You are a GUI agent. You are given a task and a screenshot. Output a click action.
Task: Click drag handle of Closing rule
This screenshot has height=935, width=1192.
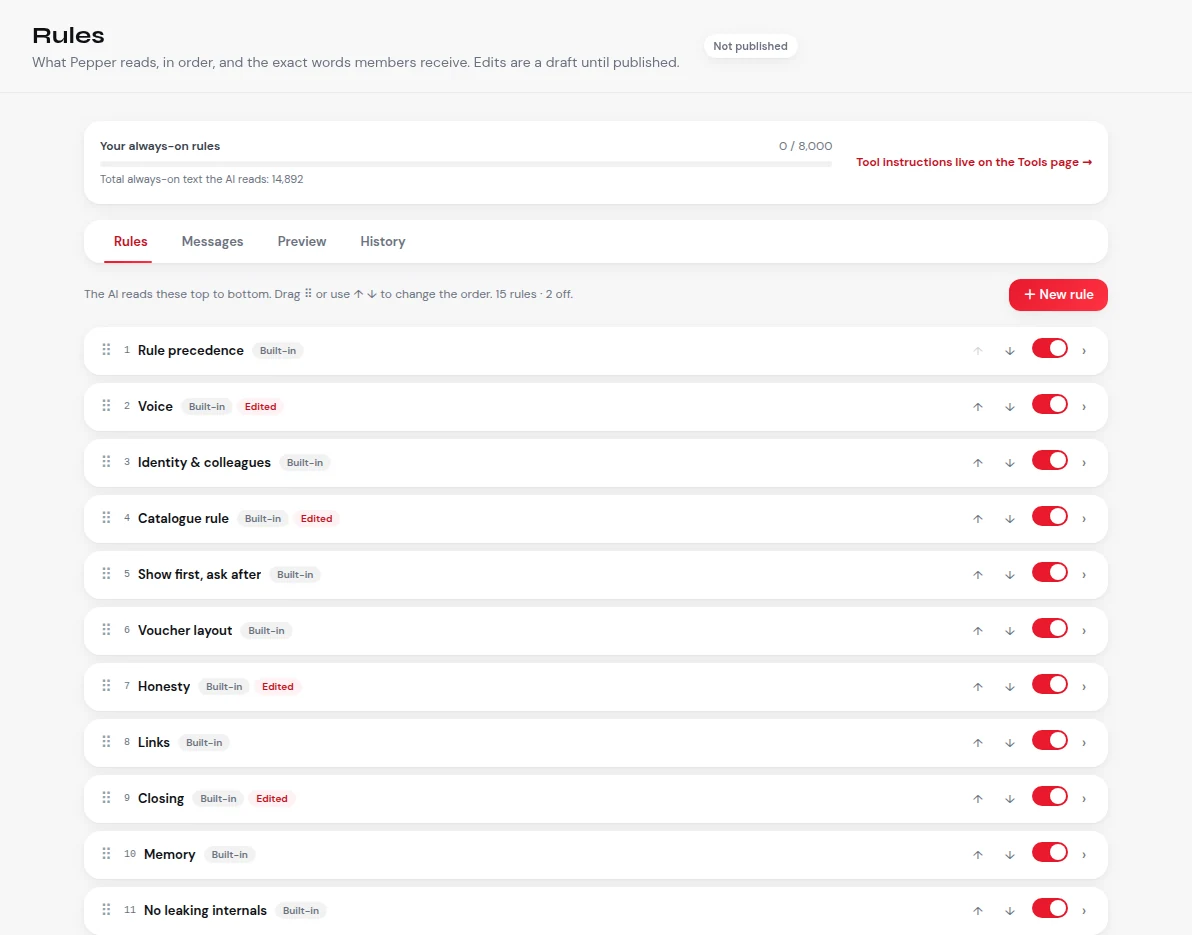(x=106, y=797)
